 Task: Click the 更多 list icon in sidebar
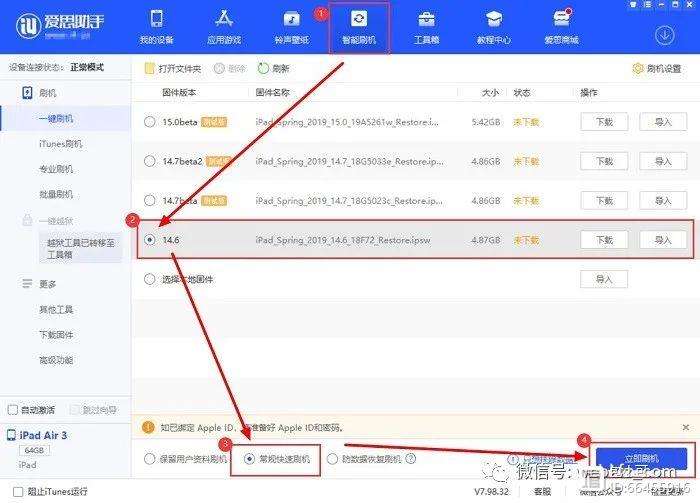pos(27,283)
